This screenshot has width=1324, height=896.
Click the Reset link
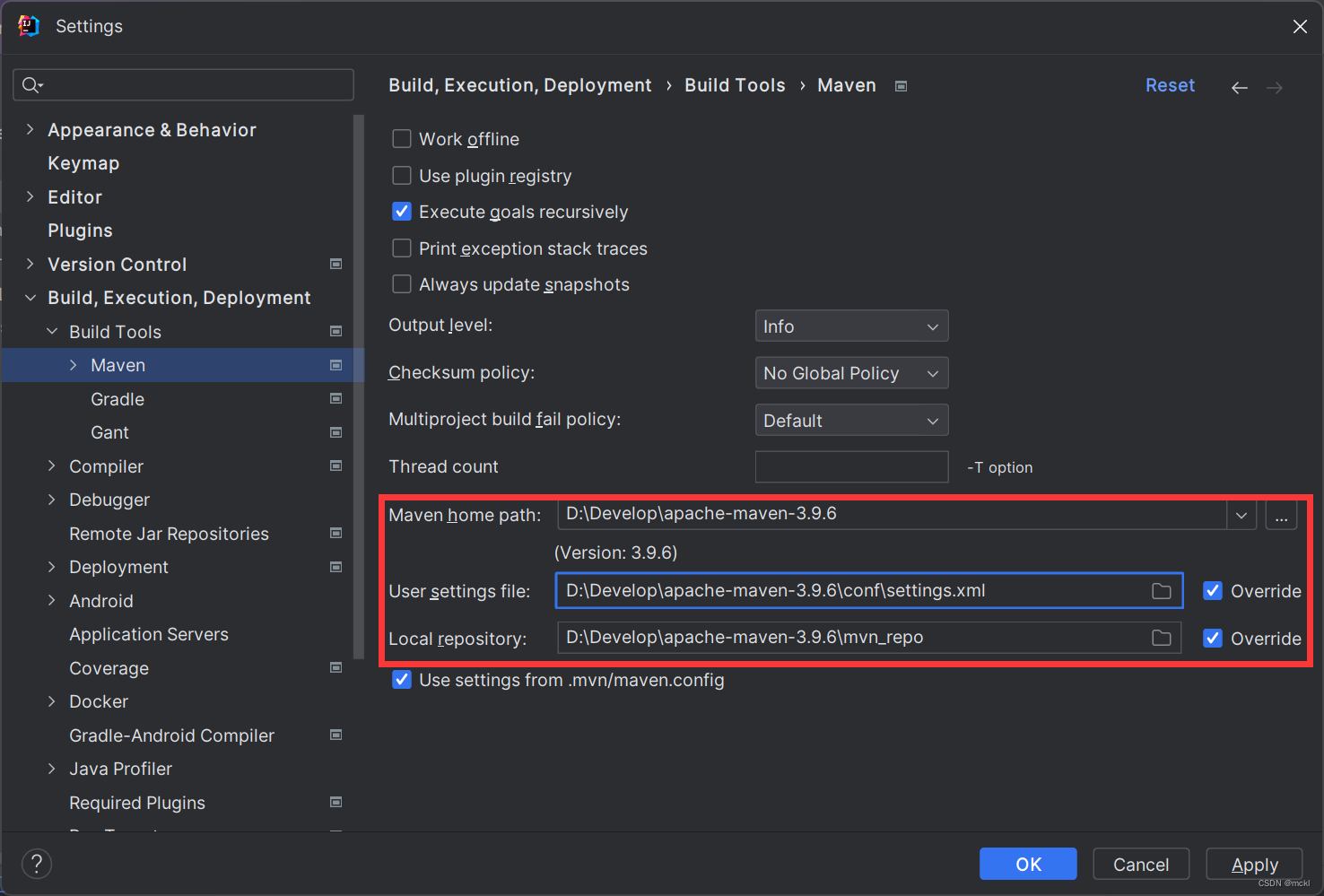click(x=1170, y=85)
